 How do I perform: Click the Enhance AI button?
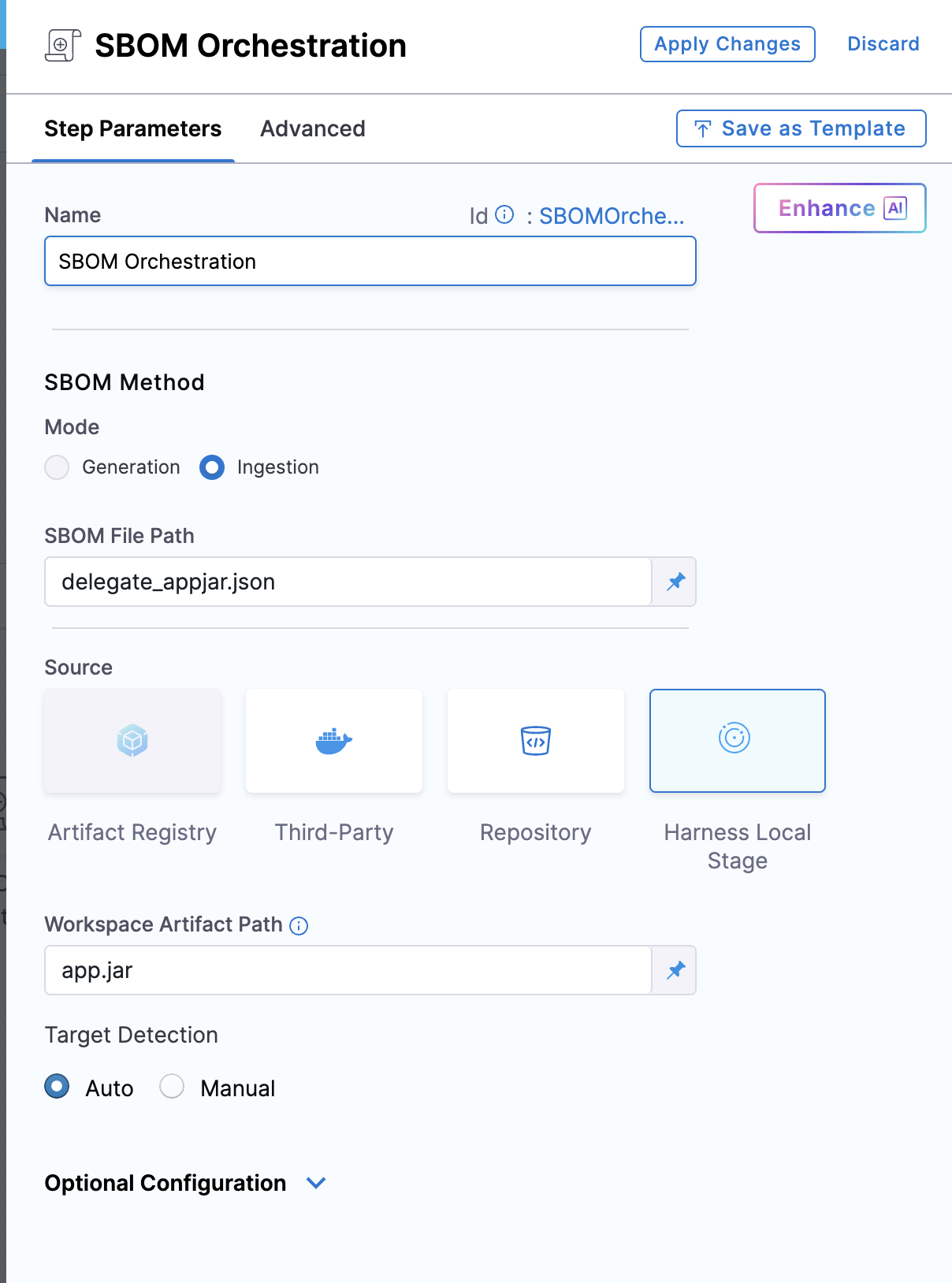click(839, 208)
